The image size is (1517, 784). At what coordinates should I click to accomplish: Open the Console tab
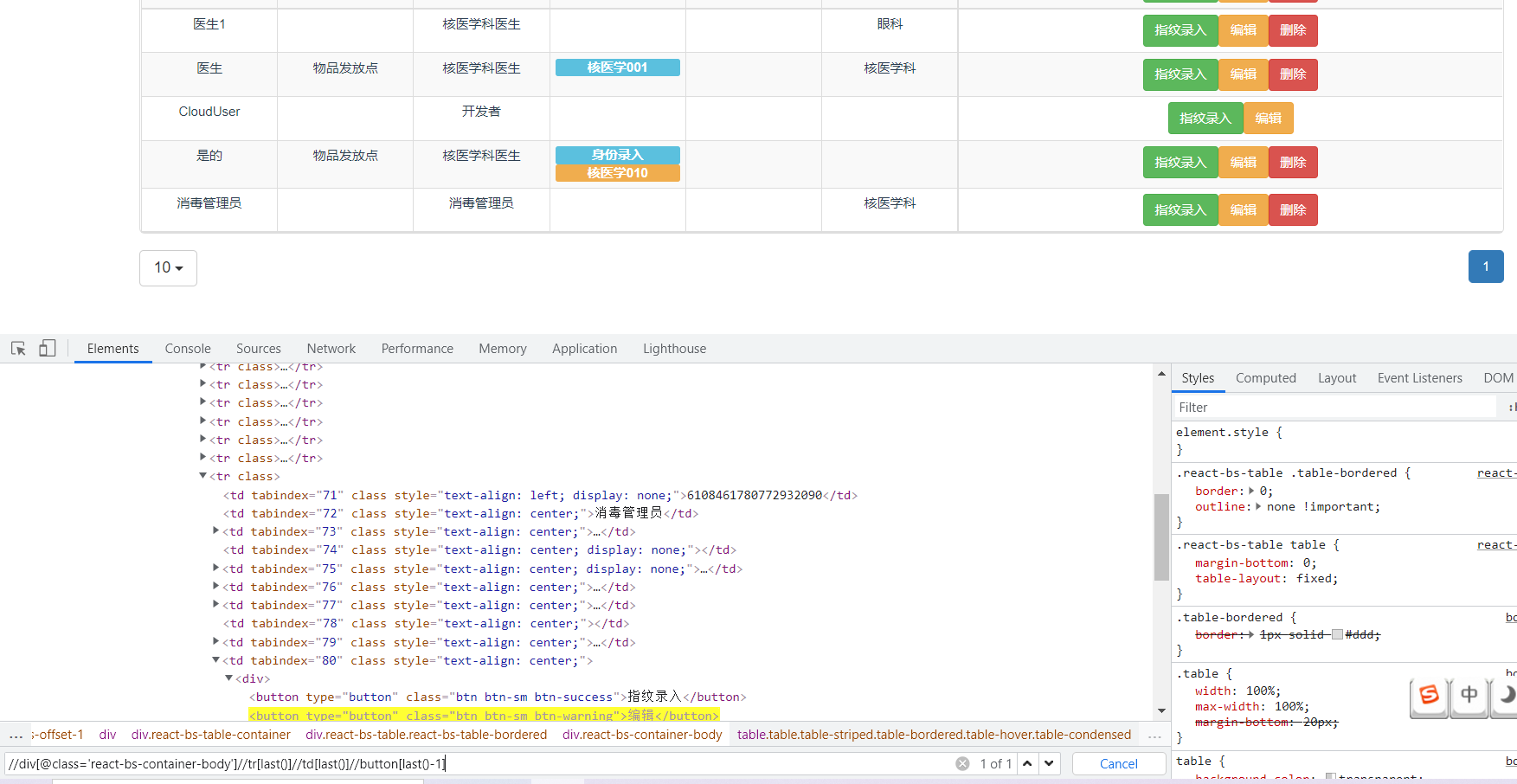point(188,349)
